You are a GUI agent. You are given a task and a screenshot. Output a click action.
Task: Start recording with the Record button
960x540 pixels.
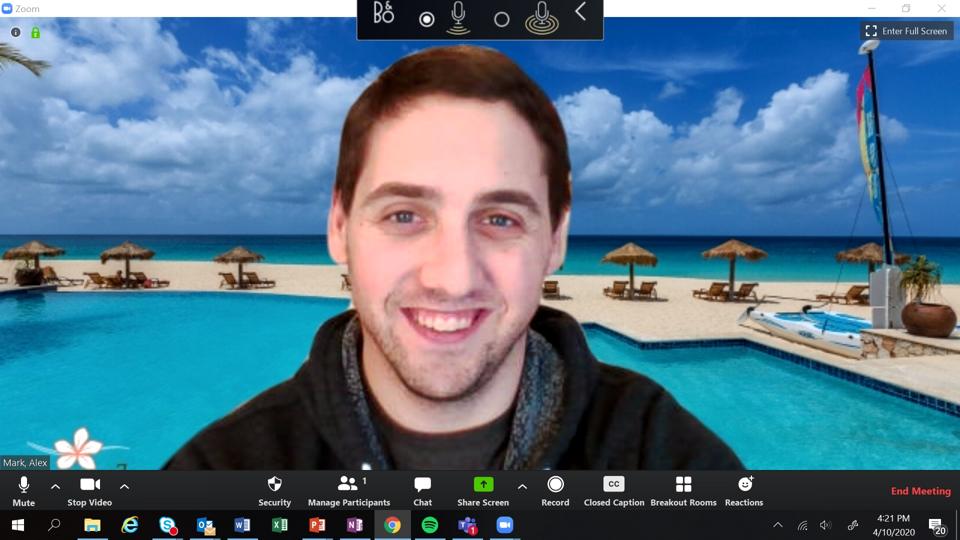(555, 490)
